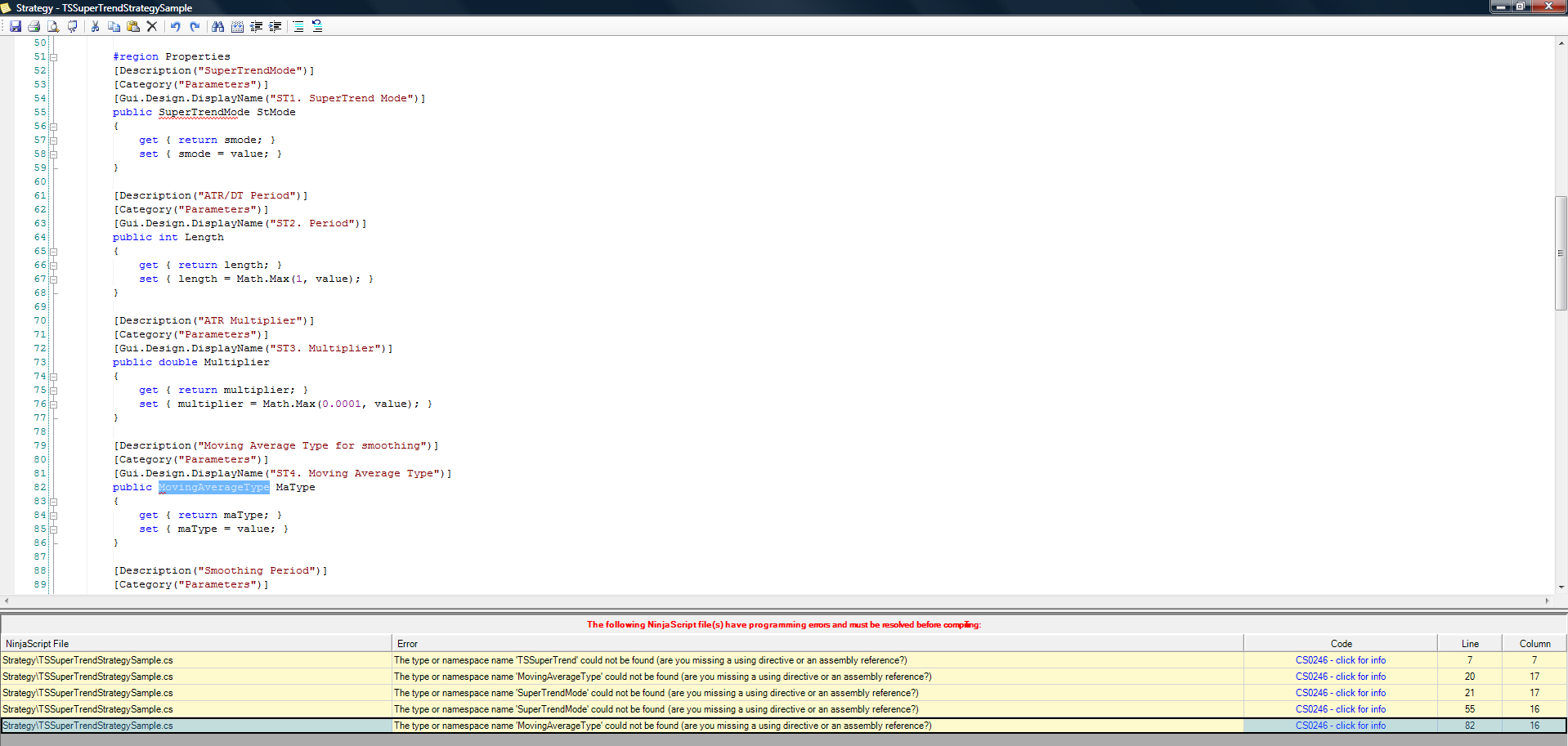Click the 'public int Length' declaration
Screen dimensions: 1568x746
click(x=168, y=238)
